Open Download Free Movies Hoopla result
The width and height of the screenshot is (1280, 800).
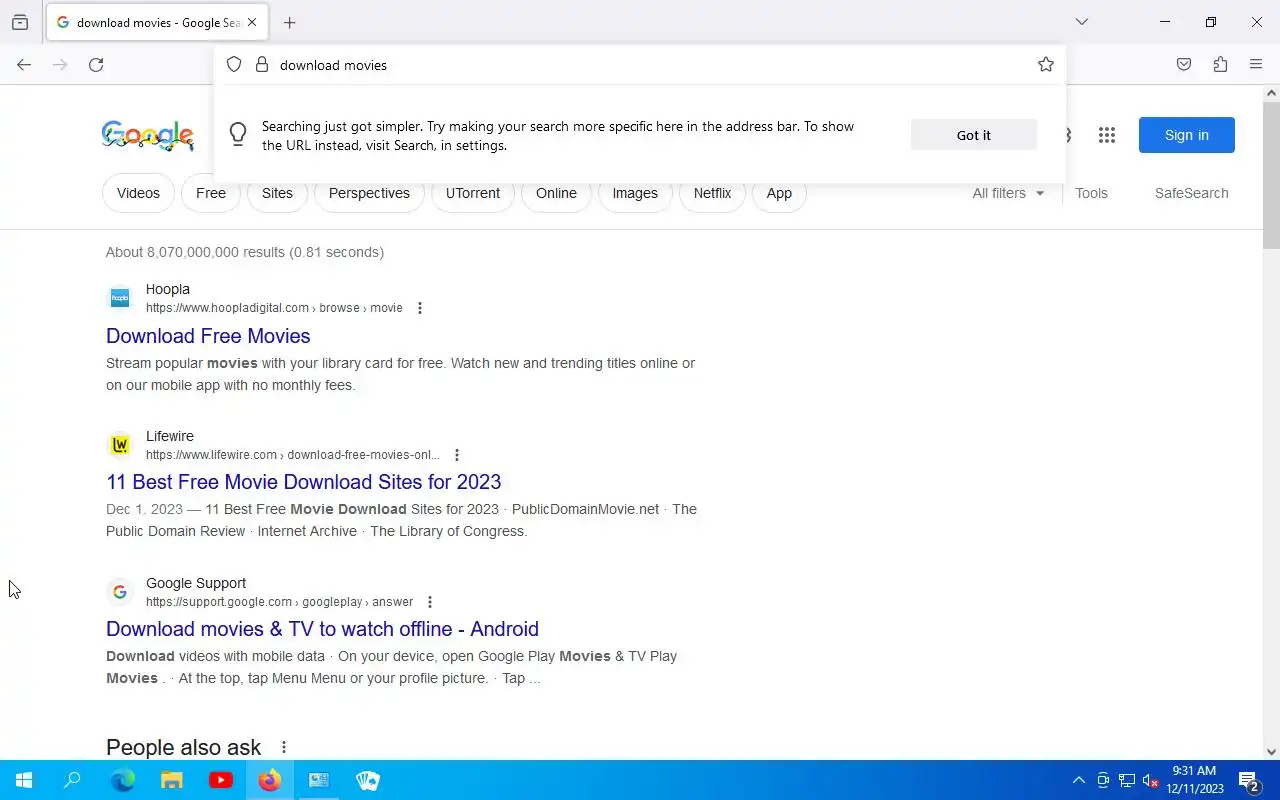[x=208, y=336]
